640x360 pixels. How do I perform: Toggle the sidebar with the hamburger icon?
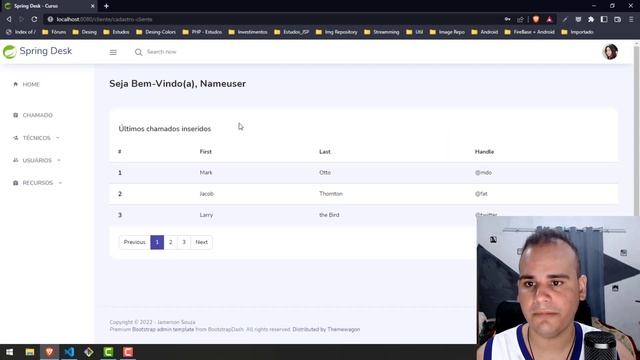coord(113,52)
